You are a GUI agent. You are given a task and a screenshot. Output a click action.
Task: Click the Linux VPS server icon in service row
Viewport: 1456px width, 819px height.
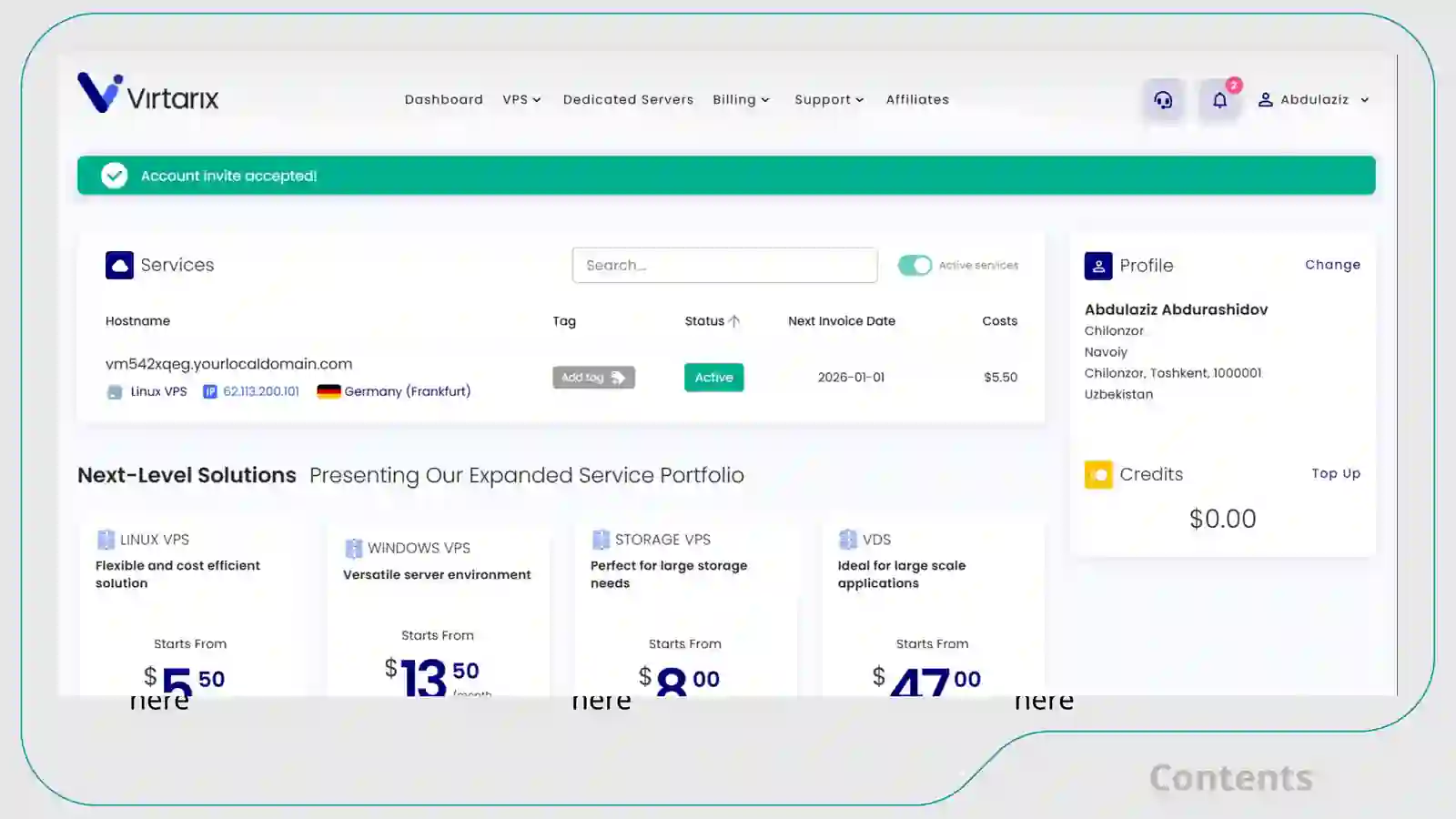115,392
